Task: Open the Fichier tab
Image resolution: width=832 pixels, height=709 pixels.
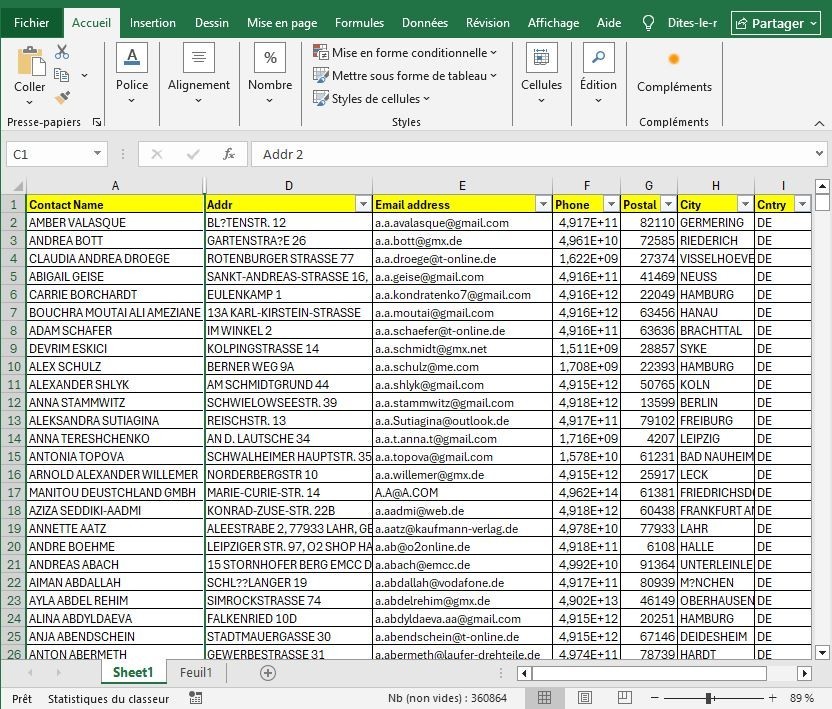Action: (x=31, y=23)
